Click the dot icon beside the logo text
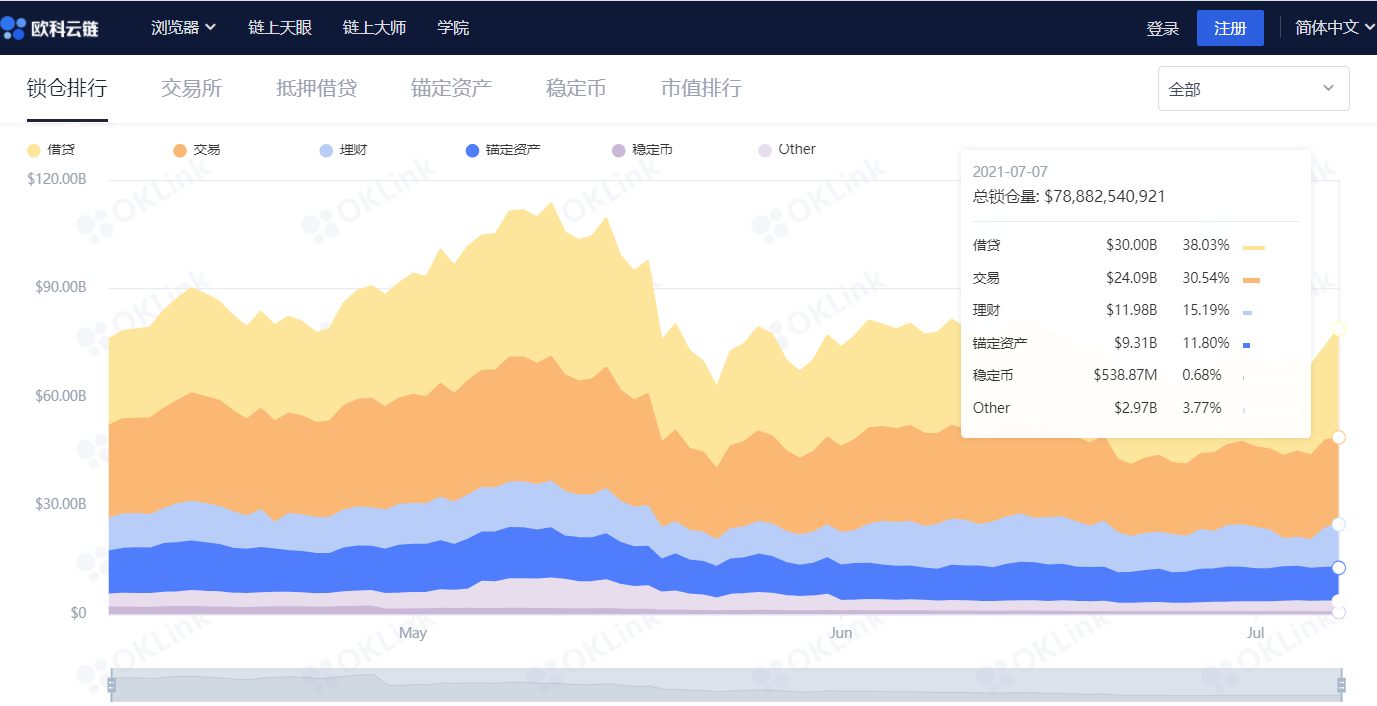1377x706 pixels. click(13, 27)
